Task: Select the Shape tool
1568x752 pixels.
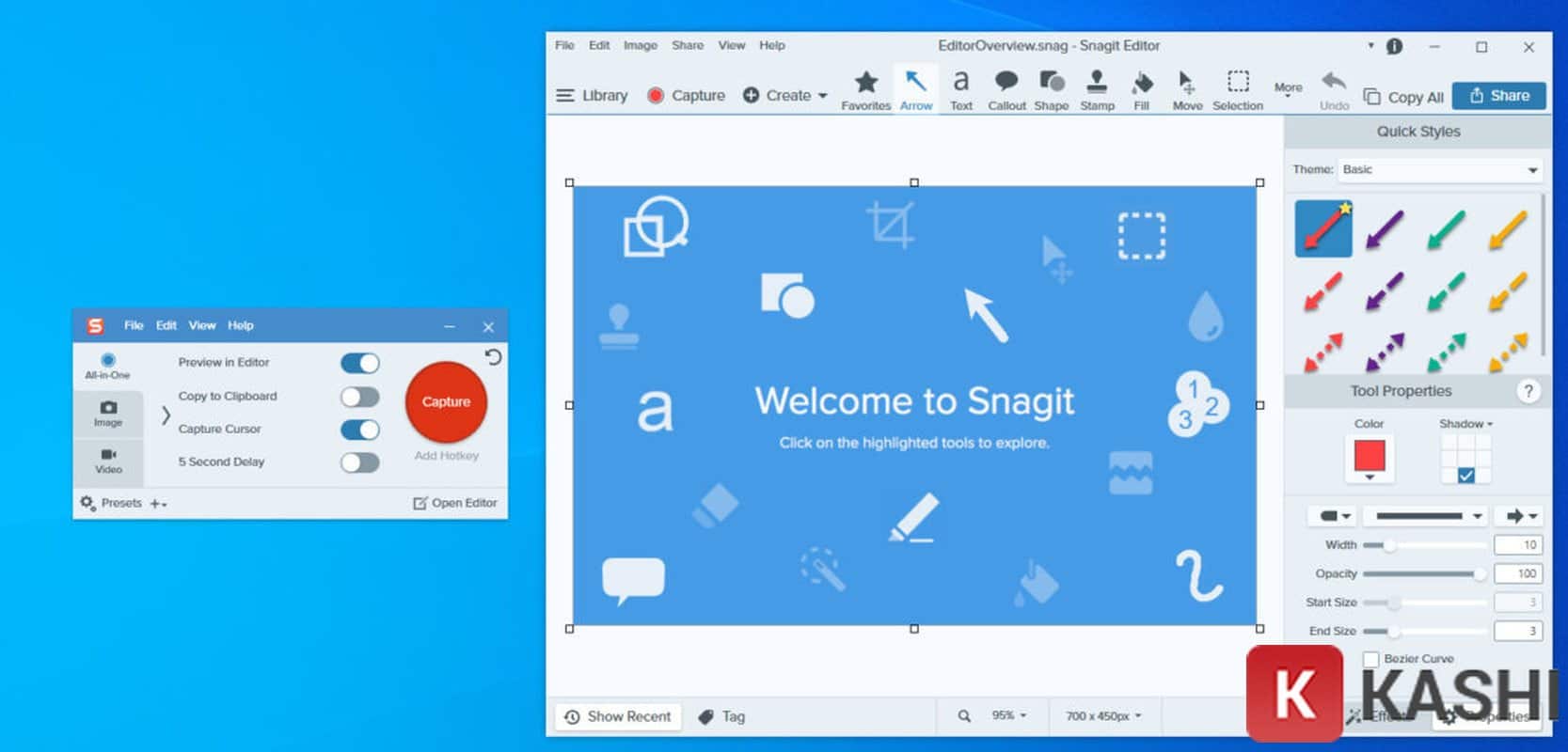Action: [x=1051, y=90]
